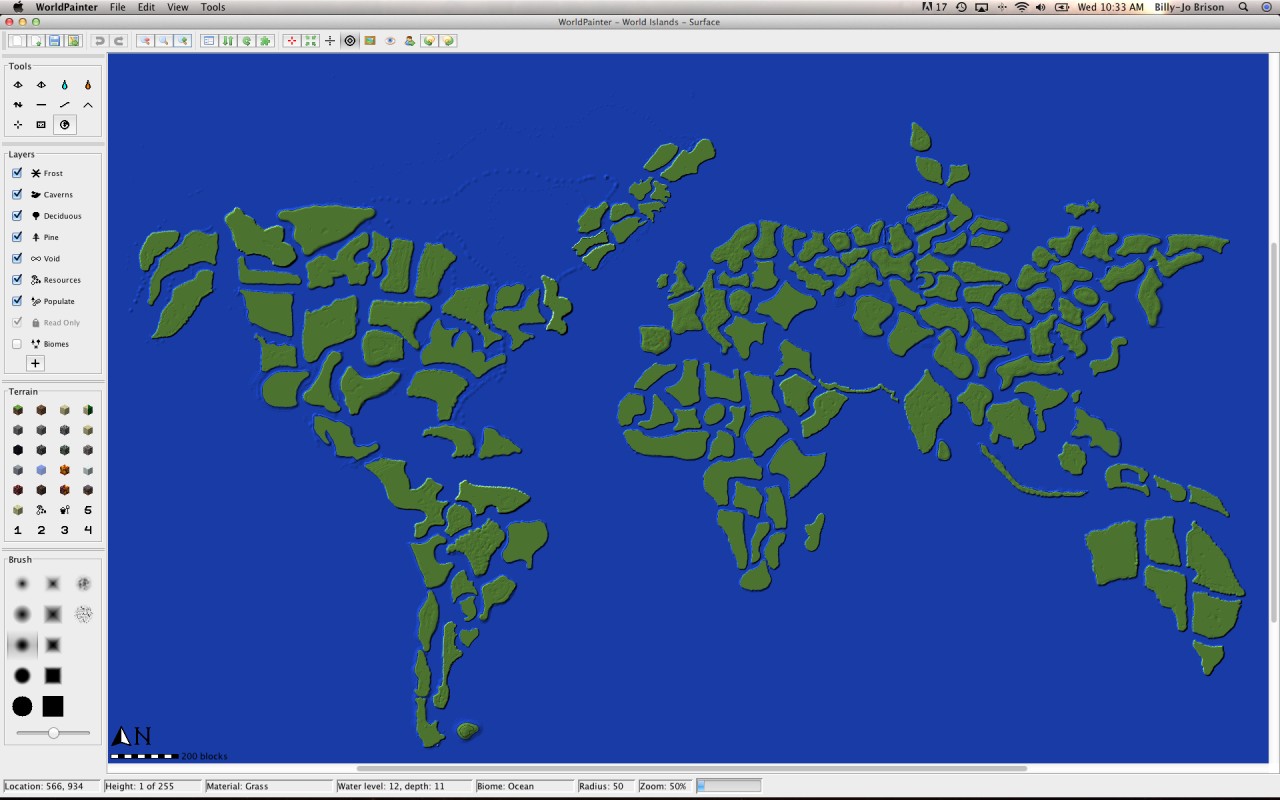Uncheck the Frost layer
Viewport: 1280px width, 800px height.
pyautogui.click(x=16, y=173)
